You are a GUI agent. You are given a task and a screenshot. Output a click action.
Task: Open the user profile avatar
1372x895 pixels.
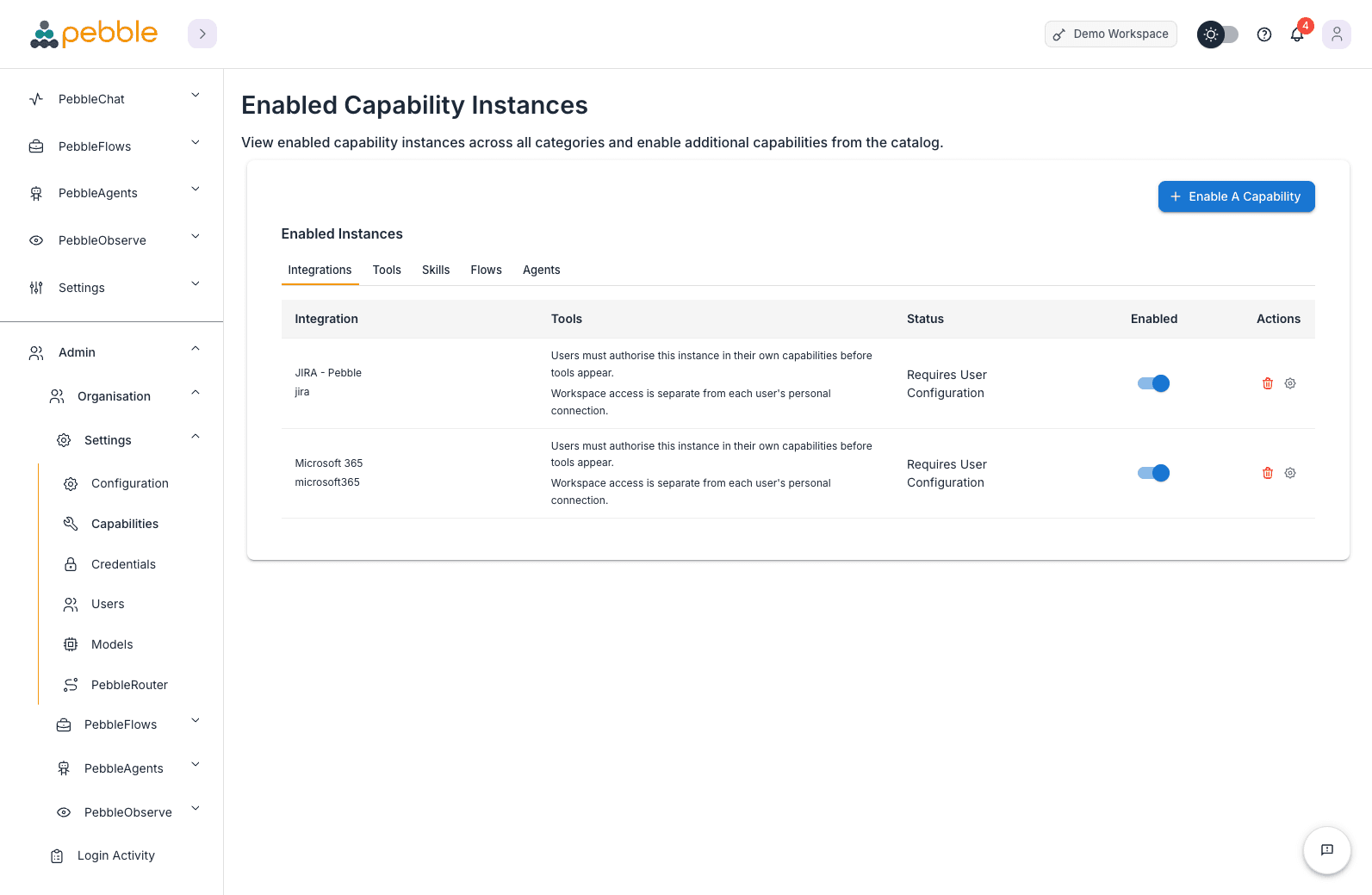click(x=1337, y=34)
